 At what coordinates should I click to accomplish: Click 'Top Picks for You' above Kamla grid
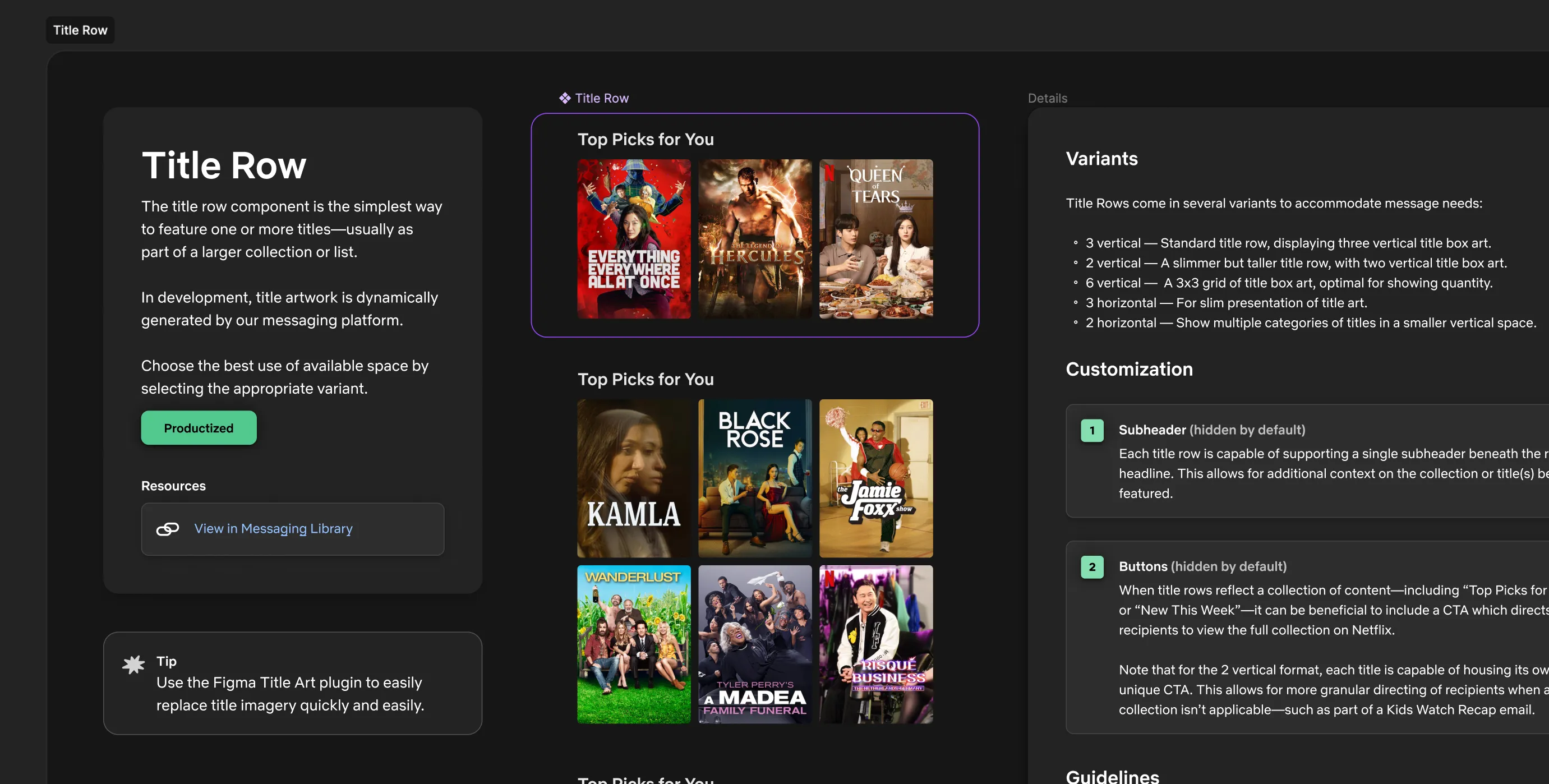tap(645, 379)
